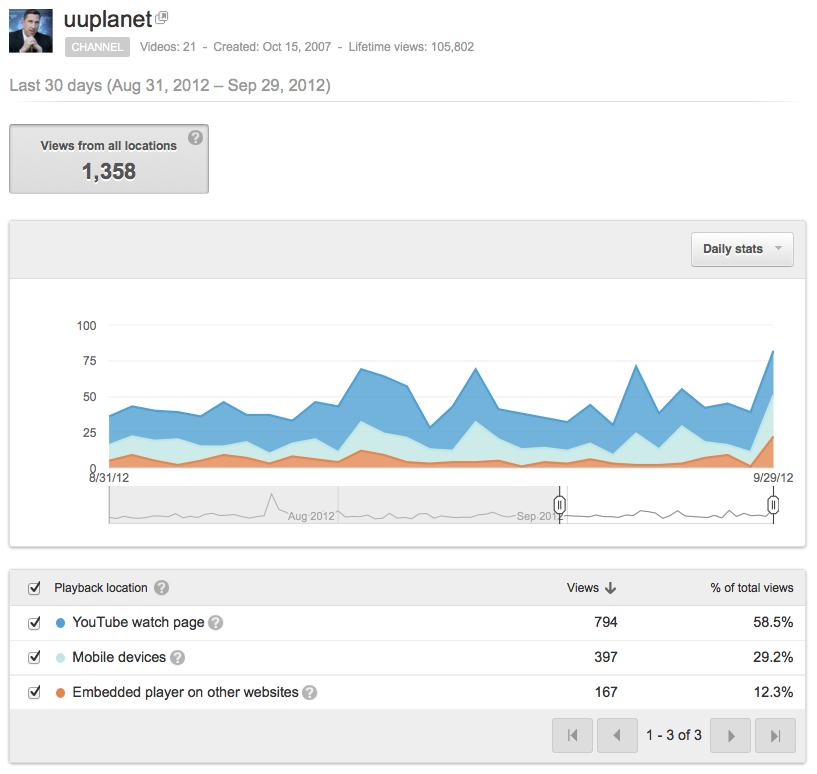
Task: Toggle the select-all checkbox in table header
Action: click(35, 588)
